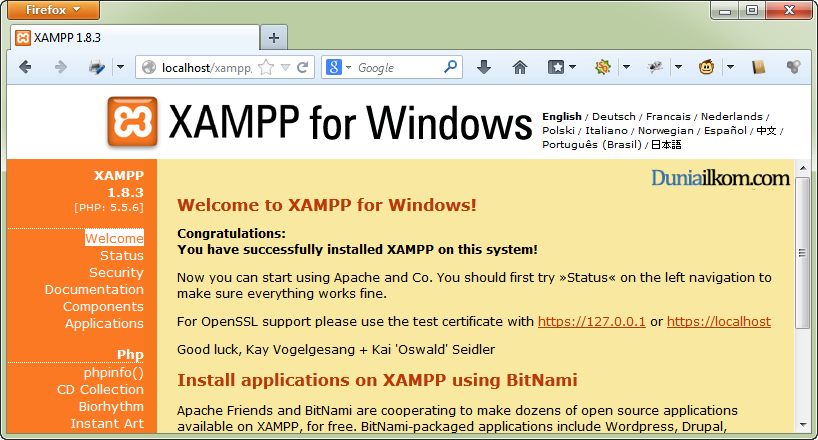Click the vertical scrollbar thumb
The width and height of the screenshot is (818, 440).
pyautogui.click(x=803, y=253)
